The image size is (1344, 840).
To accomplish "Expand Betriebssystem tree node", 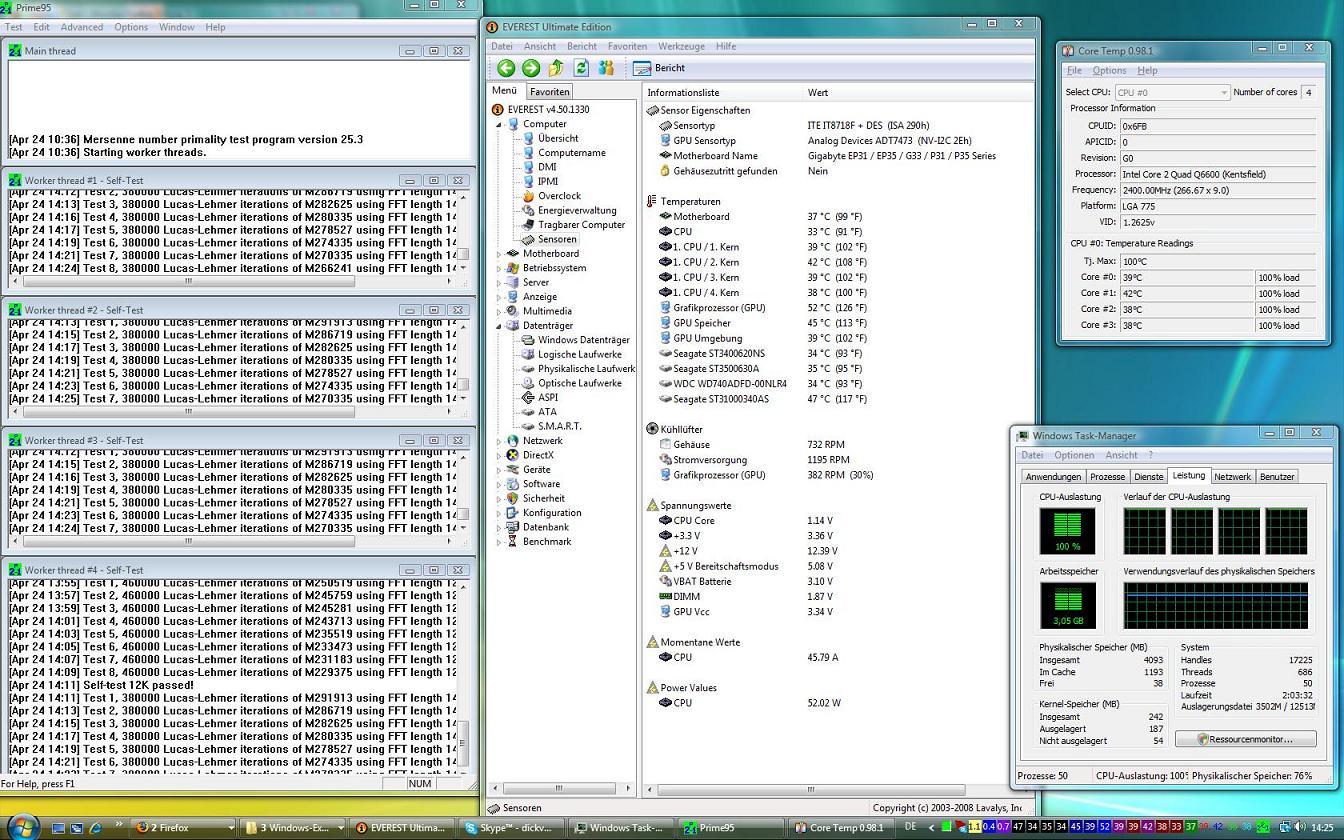I will (x=499, y=268).
